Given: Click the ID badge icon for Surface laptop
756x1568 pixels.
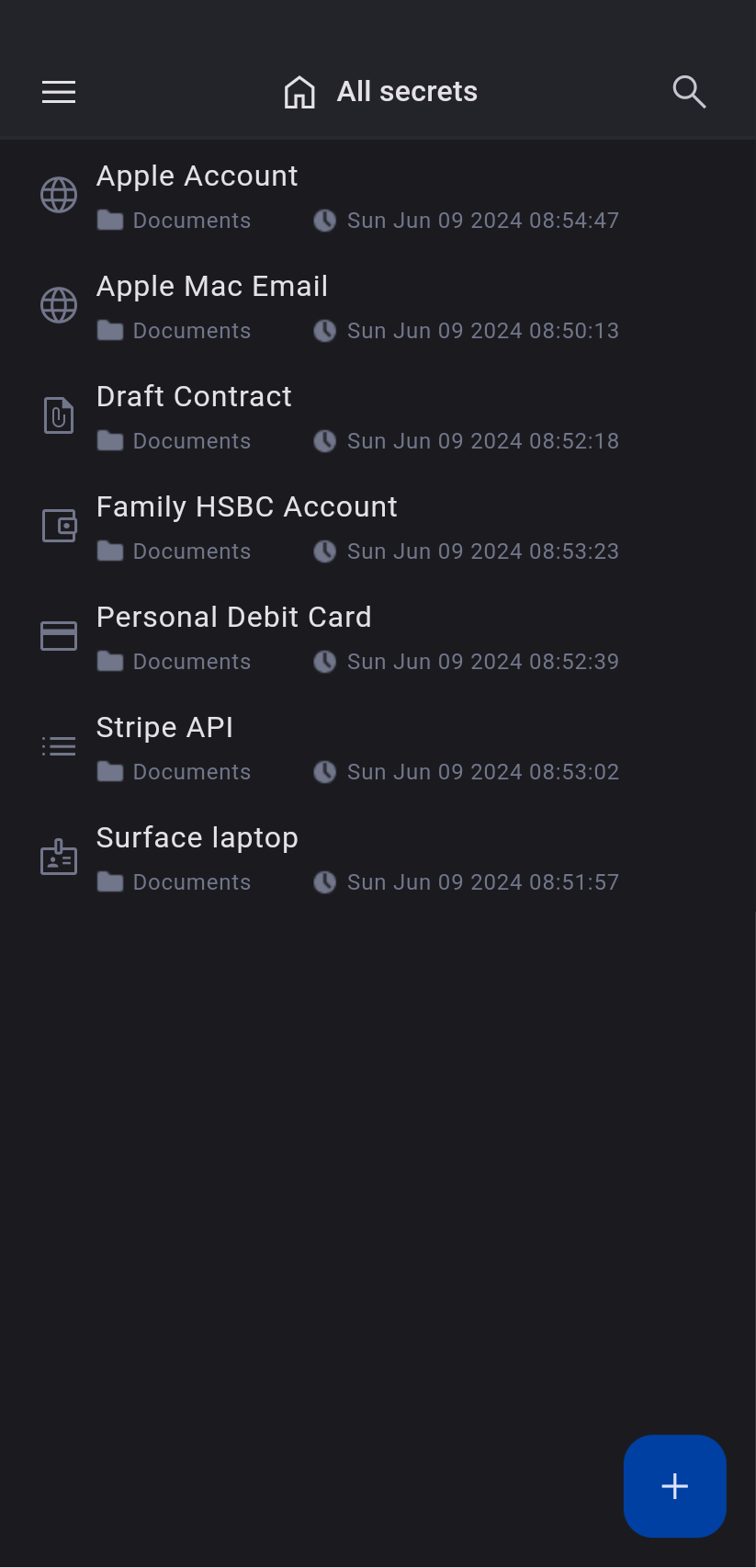Looking at the screenshot, I should tap(59, 857).
